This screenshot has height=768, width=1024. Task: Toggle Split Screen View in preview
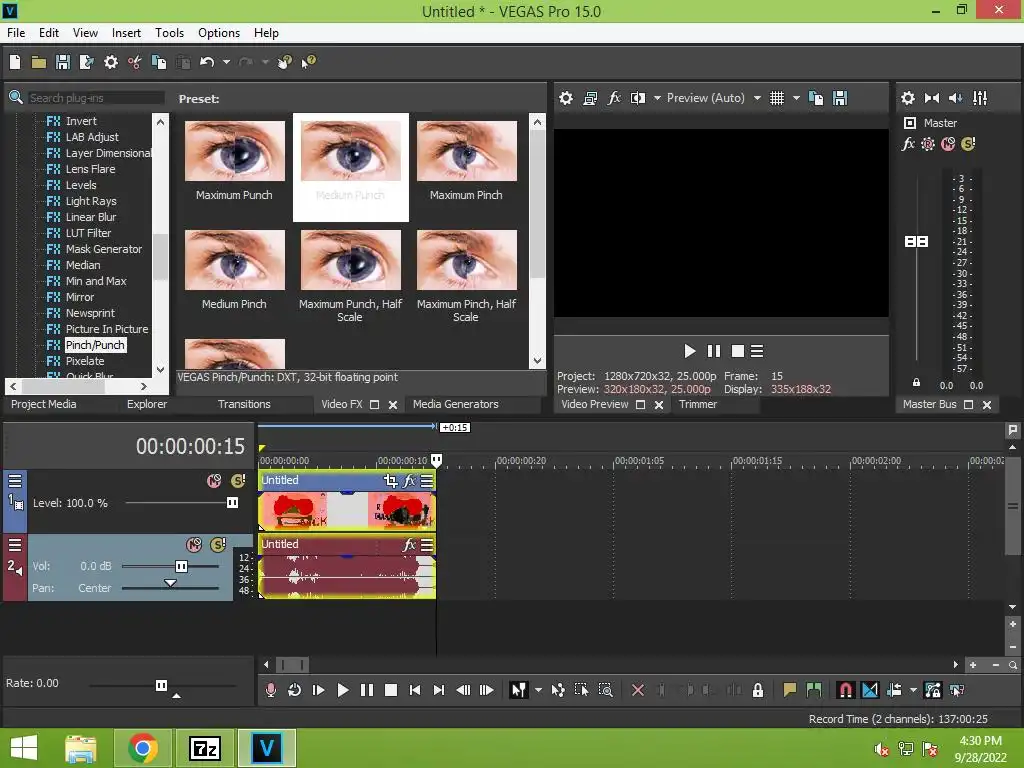637,98
